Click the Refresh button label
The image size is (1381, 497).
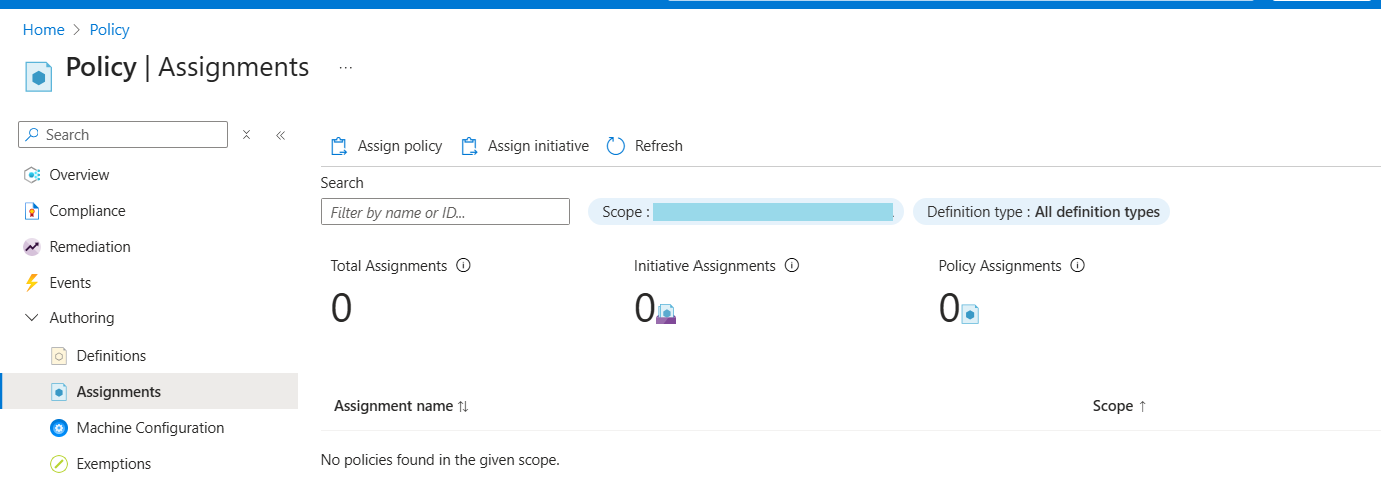pyautogui.click(x=659, y=146)
